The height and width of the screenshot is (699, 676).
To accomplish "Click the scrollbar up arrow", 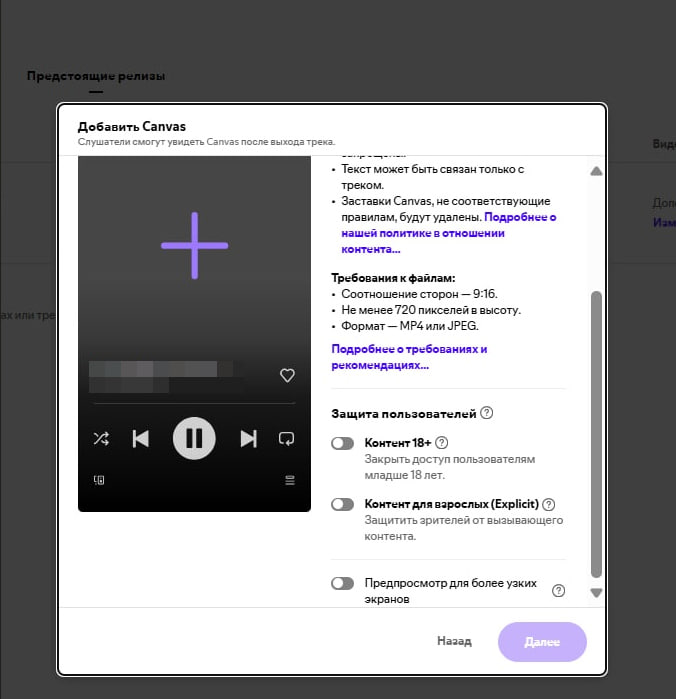I will point(596,171).
